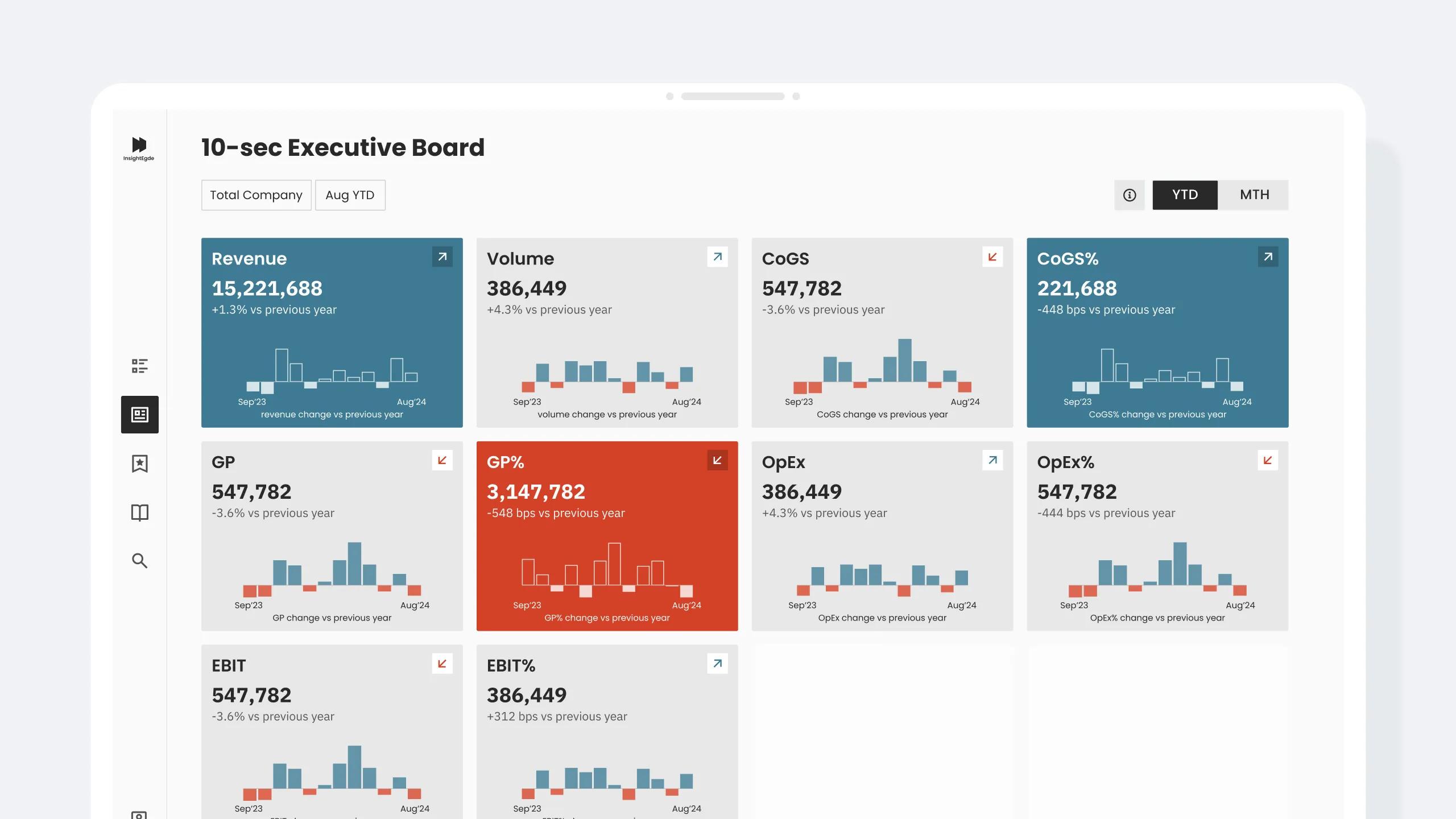Click the InsightEgde logo

pos(139,148)
